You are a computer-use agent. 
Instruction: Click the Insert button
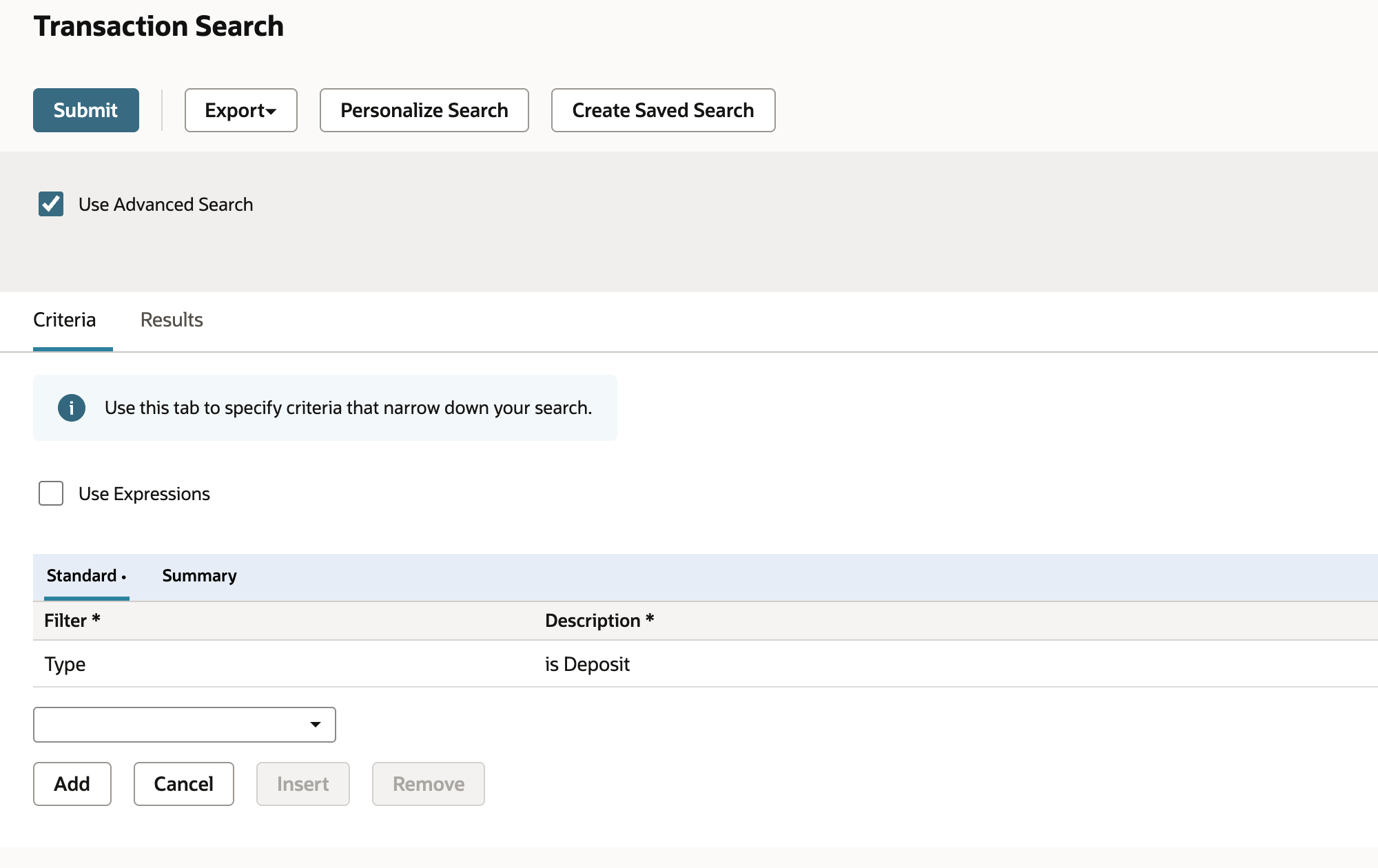pos(303,784)
